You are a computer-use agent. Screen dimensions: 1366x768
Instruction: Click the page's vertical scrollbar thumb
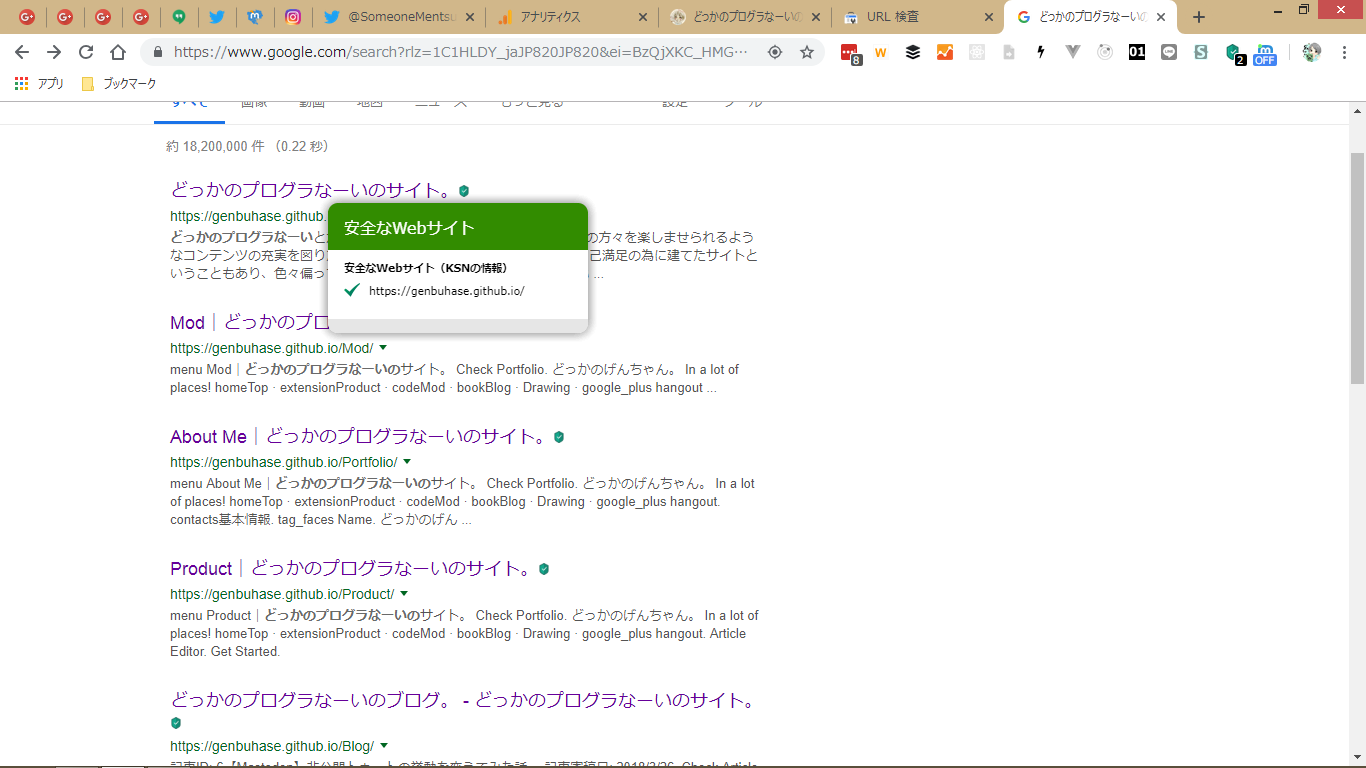[x=1357, y=268]
